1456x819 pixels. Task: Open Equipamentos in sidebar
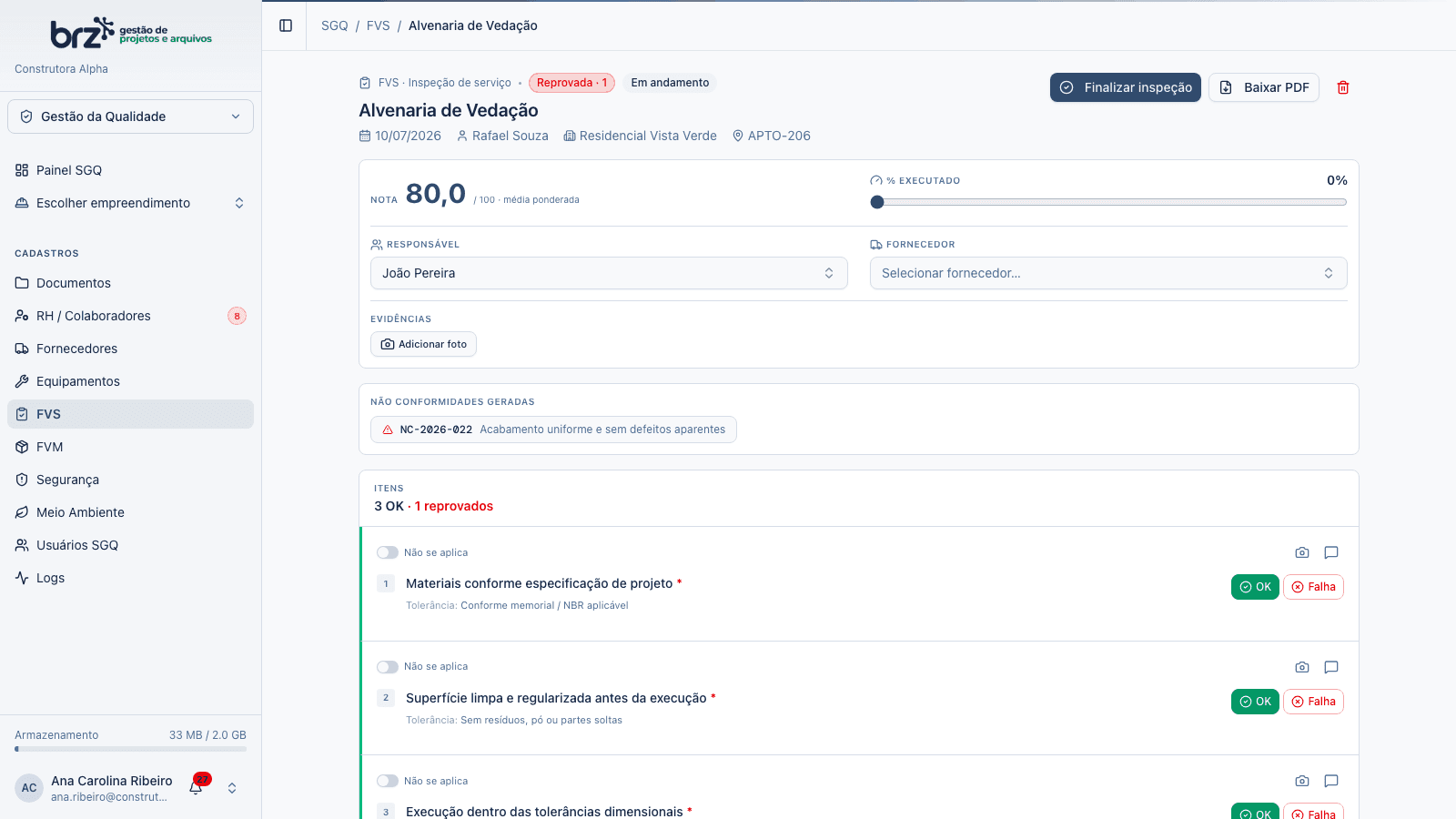130,381
